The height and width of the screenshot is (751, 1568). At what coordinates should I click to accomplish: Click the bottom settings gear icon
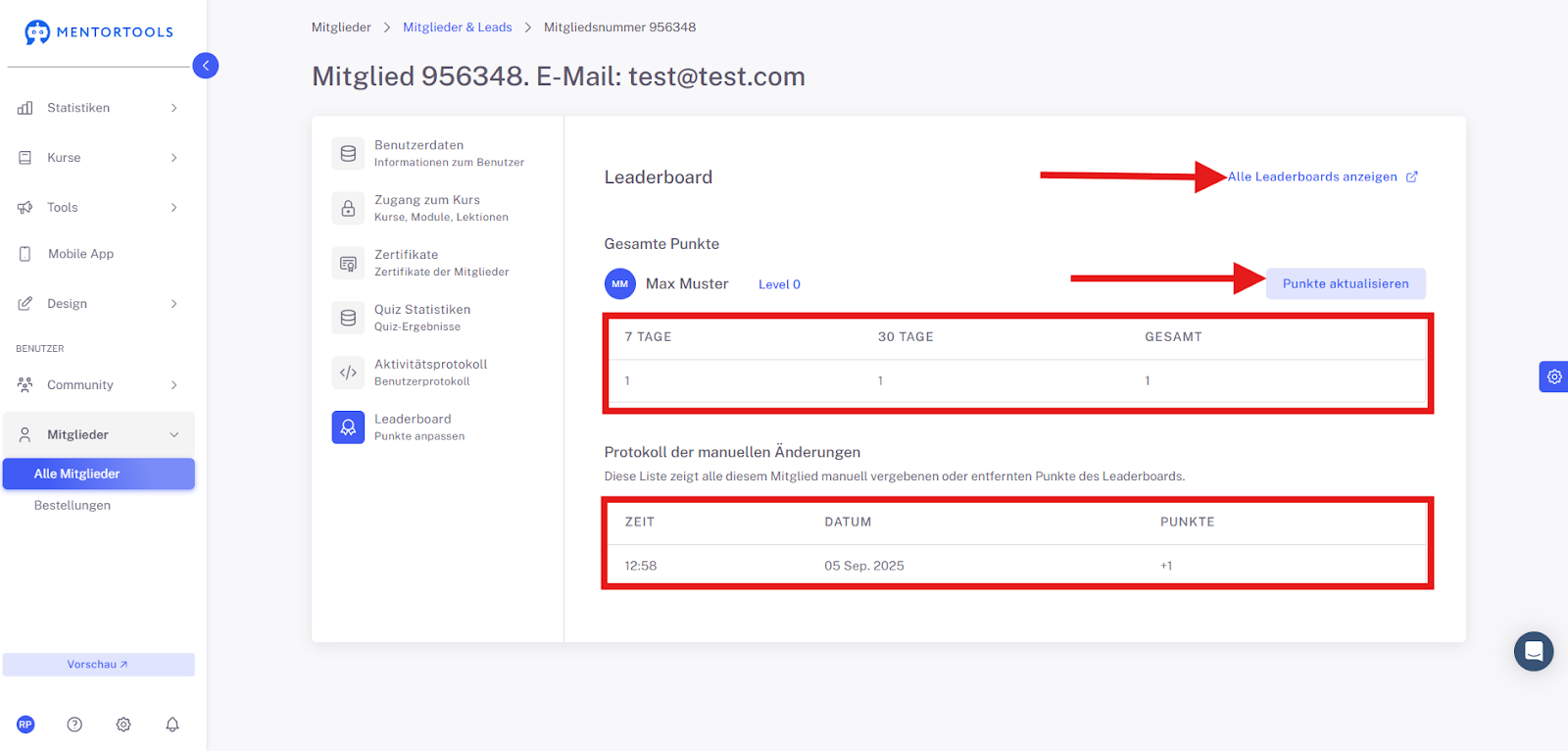tap(123, 725)
